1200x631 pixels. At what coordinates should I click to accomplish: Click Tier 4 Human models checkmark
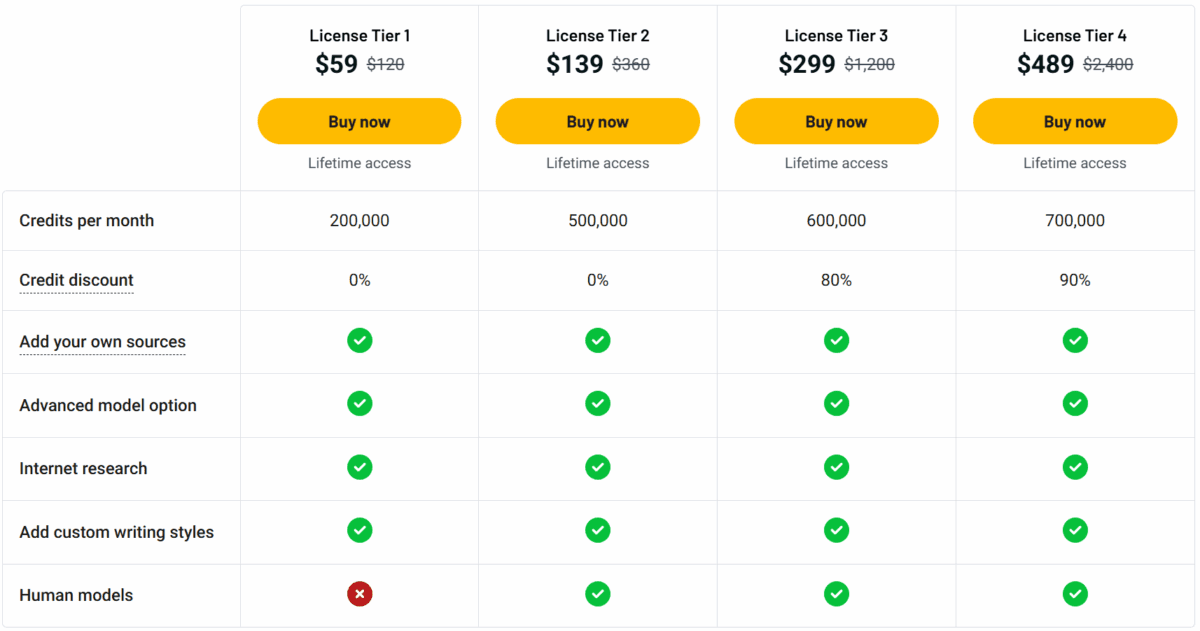1075,595
